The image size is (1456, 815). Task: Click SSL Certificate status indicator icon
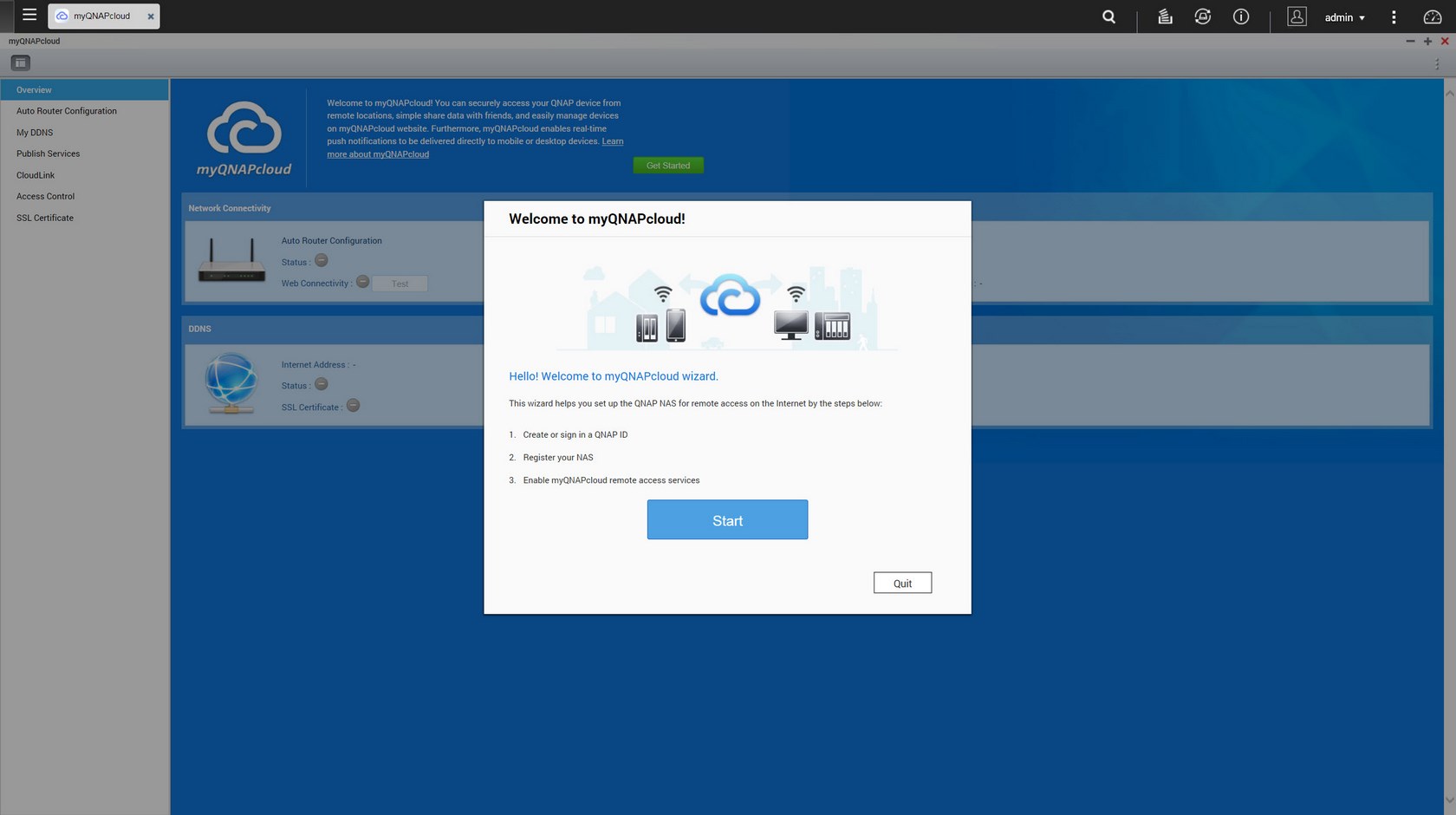tap(354, 406)
